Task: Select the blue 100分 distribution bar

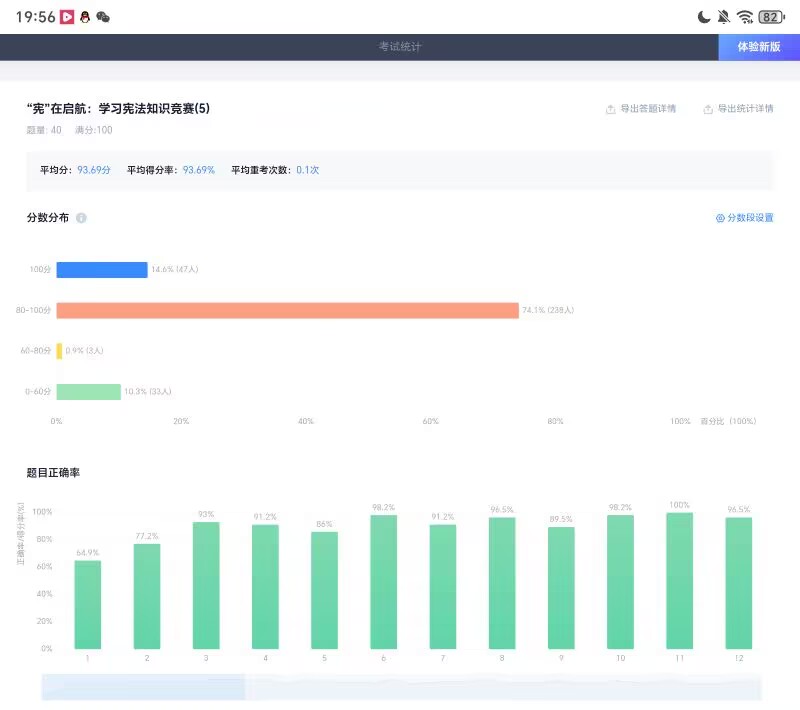Action: pyautogui.click(x=101, y=270)
